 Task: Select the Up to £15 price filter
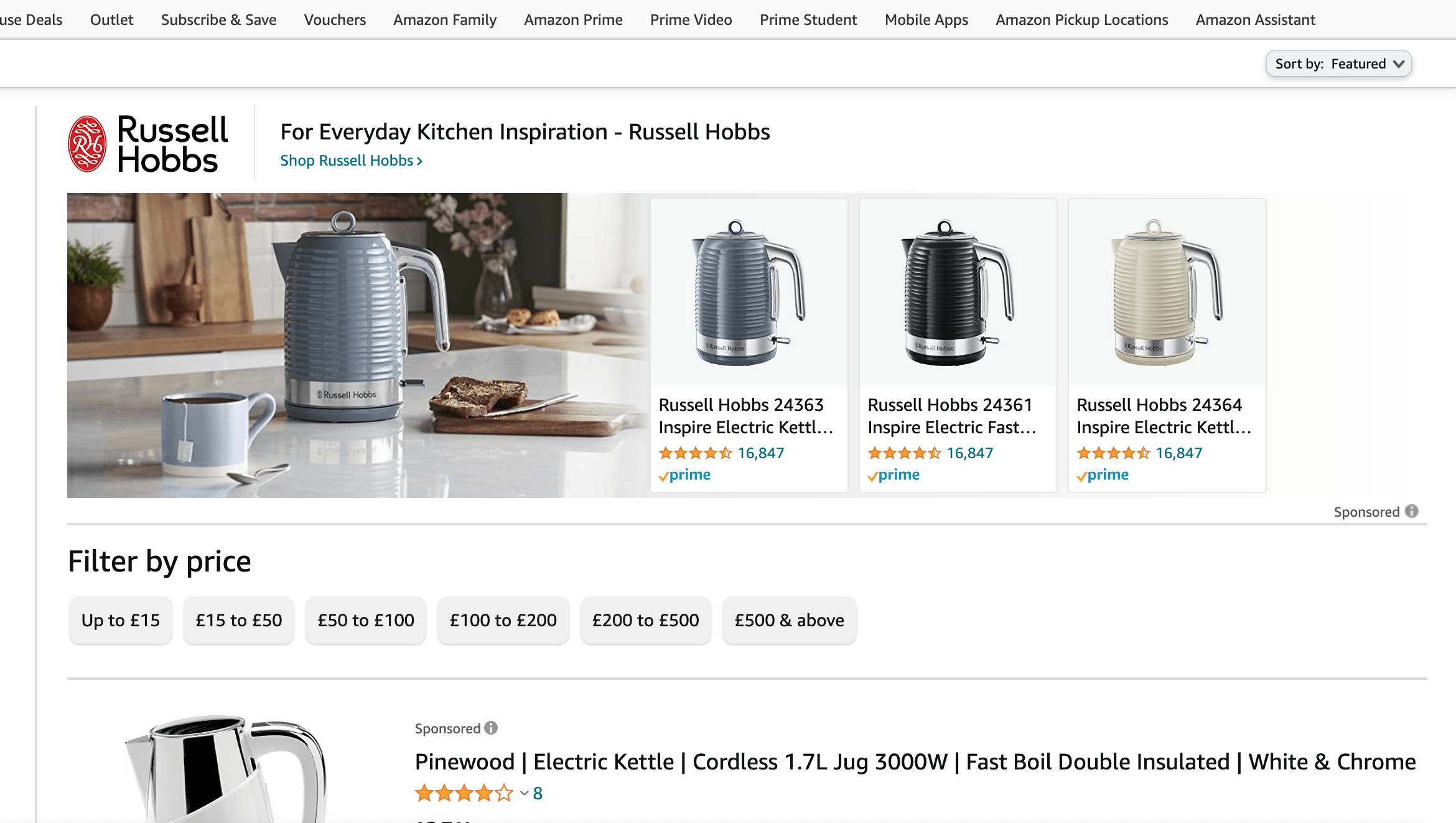[120, 620]
